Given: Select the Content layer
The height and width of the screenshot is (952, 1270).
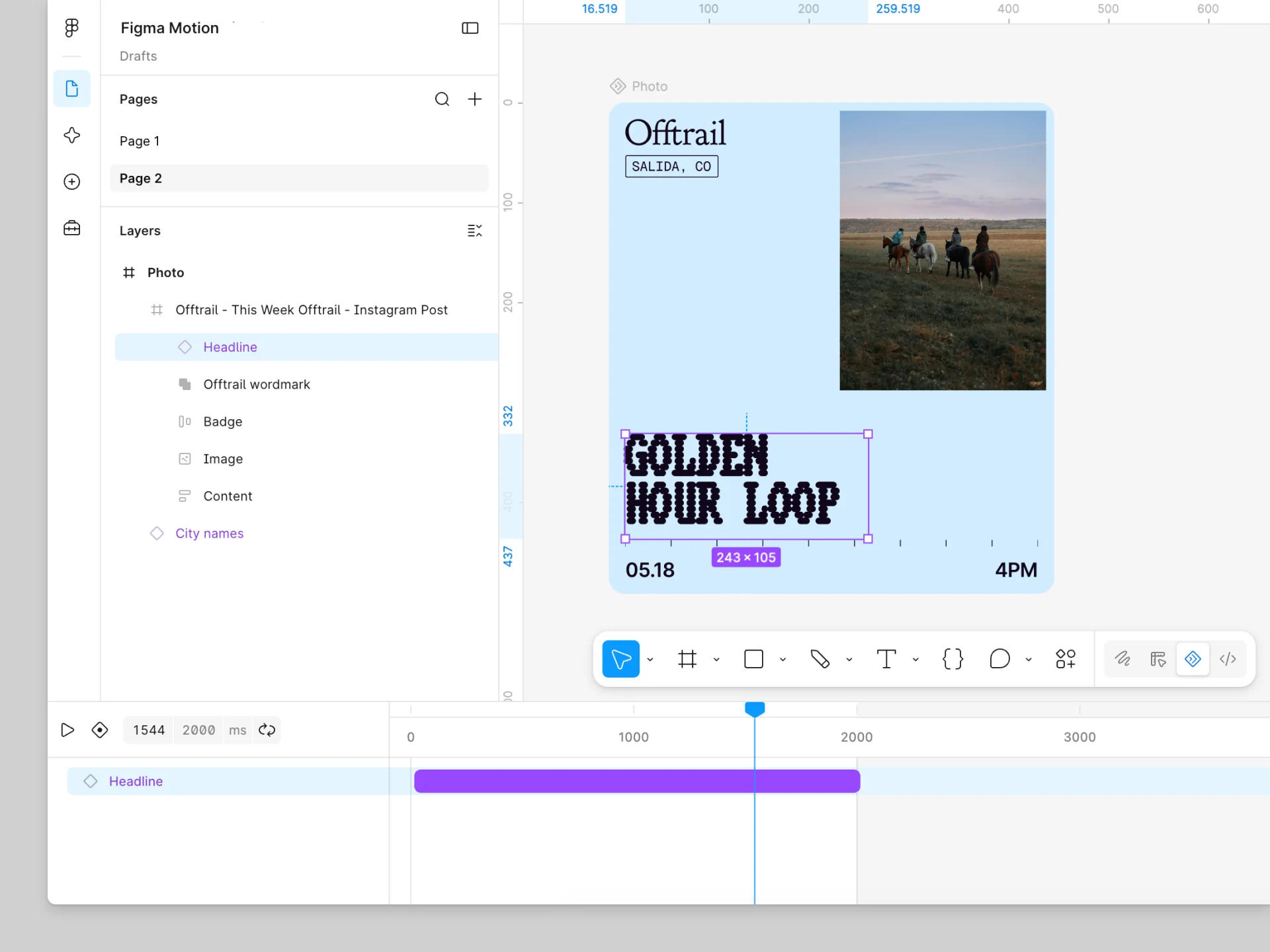Looking at the screenshot, I should click(x=306, y=496).
